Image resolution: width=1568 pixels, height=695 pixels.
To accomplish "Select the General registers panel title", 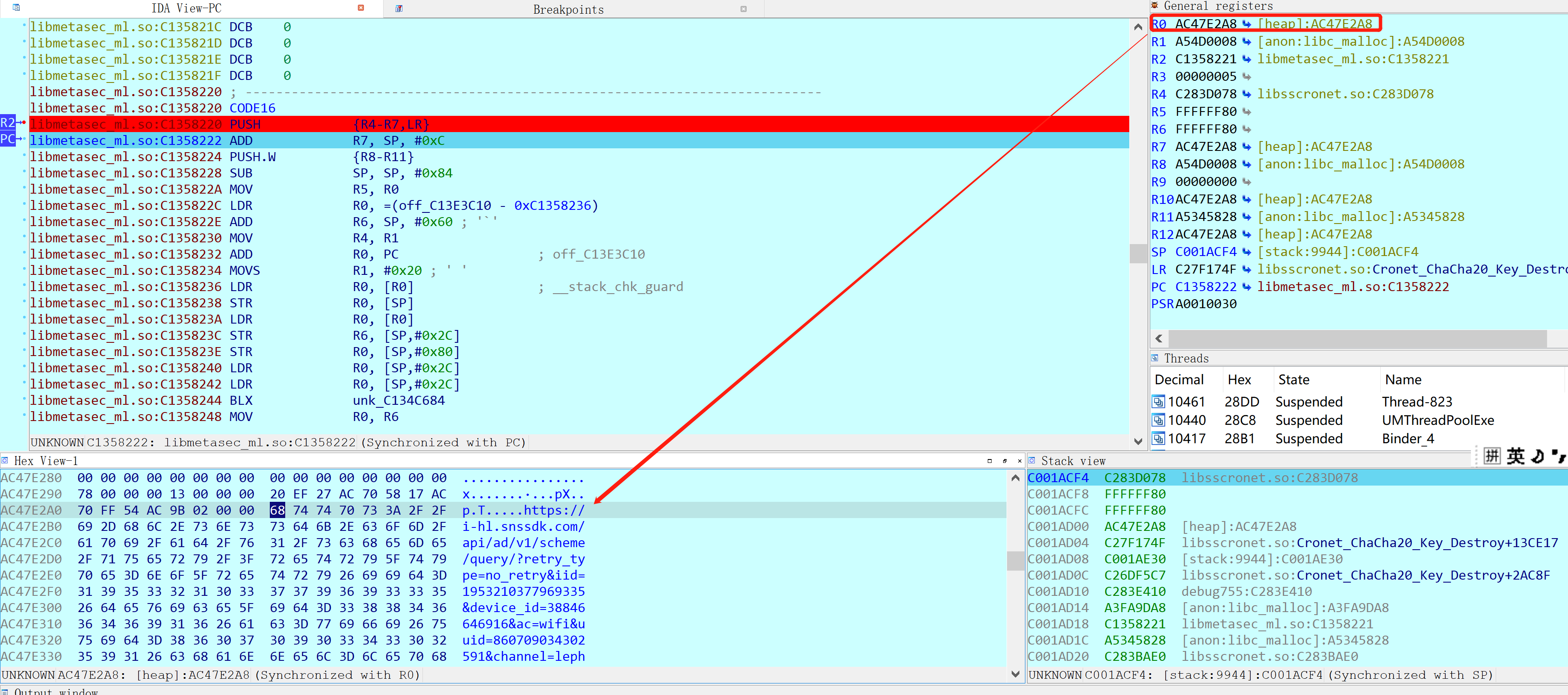I will coord(1218,6).
